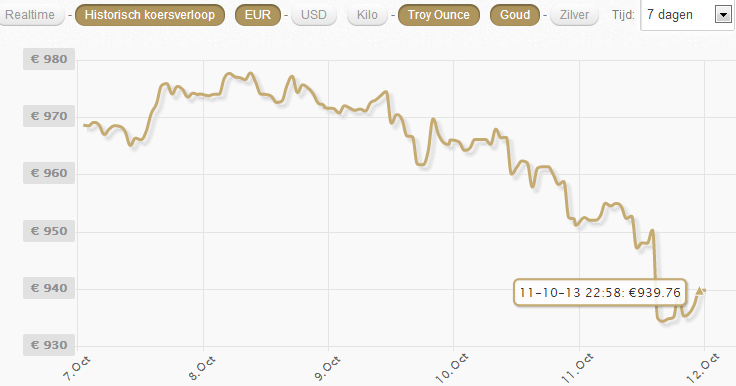
Task: Open the Tijd dropdown arrow
Action: [723, 15]
